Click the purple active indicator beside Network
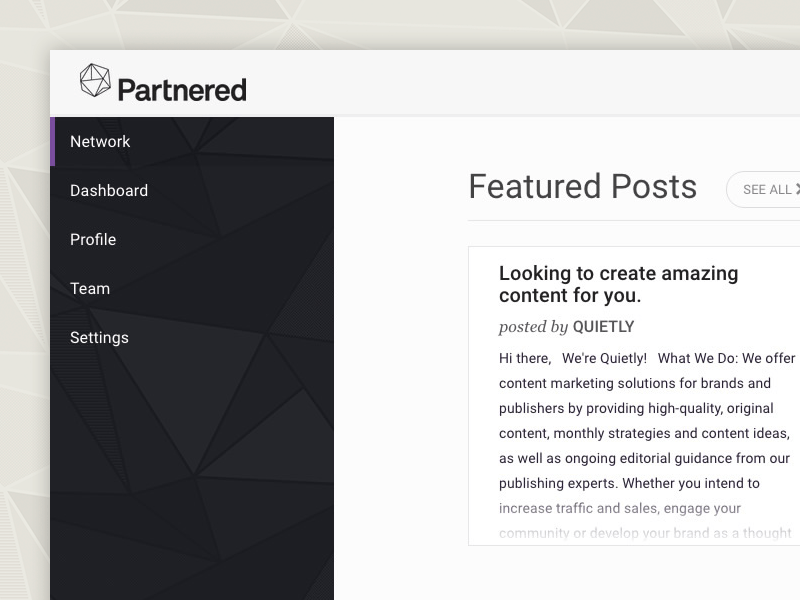Image resolution: width=800 pixels, height=600 pixels. [52, 142]
